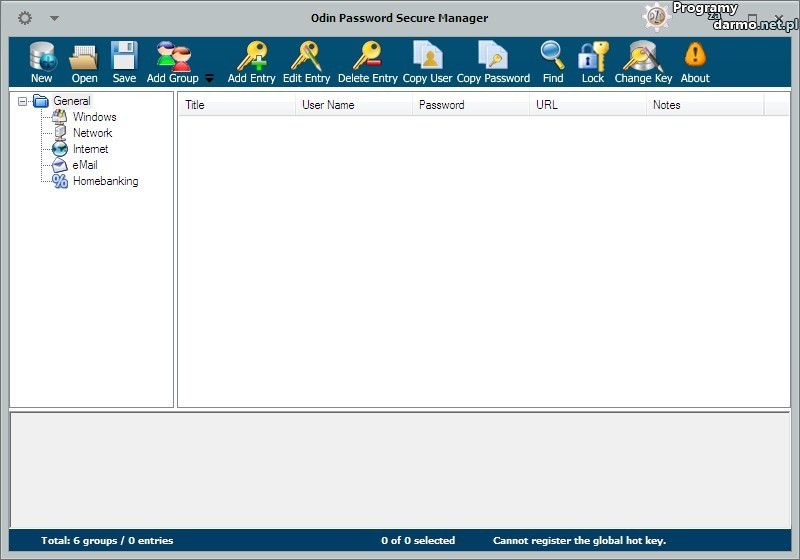Click Change Key toolbar icon
Screen dimensions: 800x560
tap(643, 58)
